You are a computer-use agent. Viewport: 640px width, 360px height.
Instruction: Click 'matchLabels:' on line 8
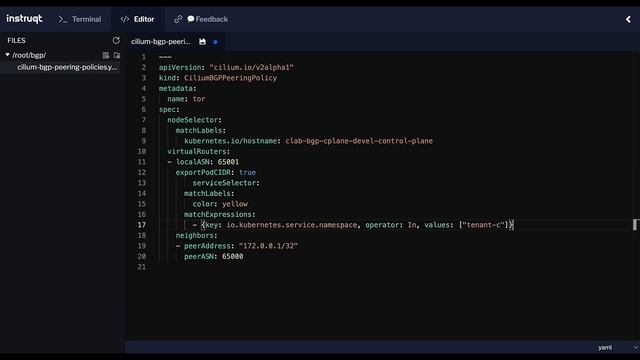(200, 131)
